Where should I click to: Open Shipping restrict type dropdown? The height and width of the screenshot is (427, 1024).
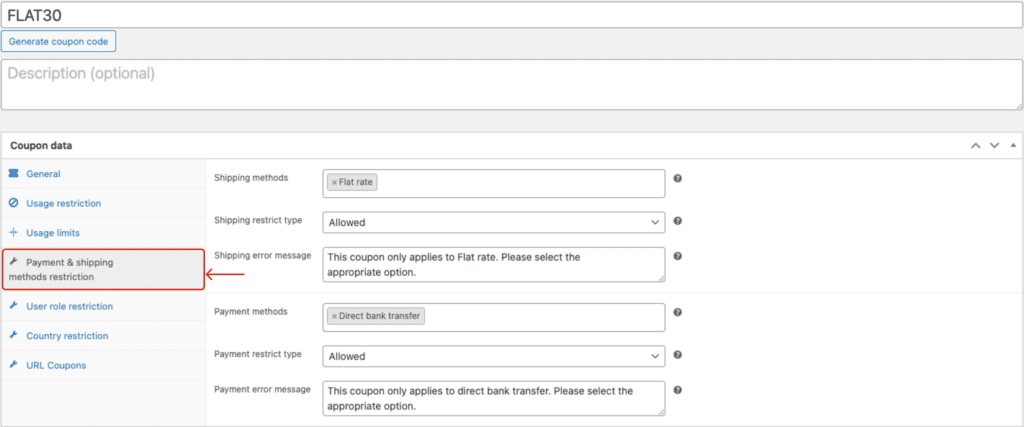pos(493,222)
